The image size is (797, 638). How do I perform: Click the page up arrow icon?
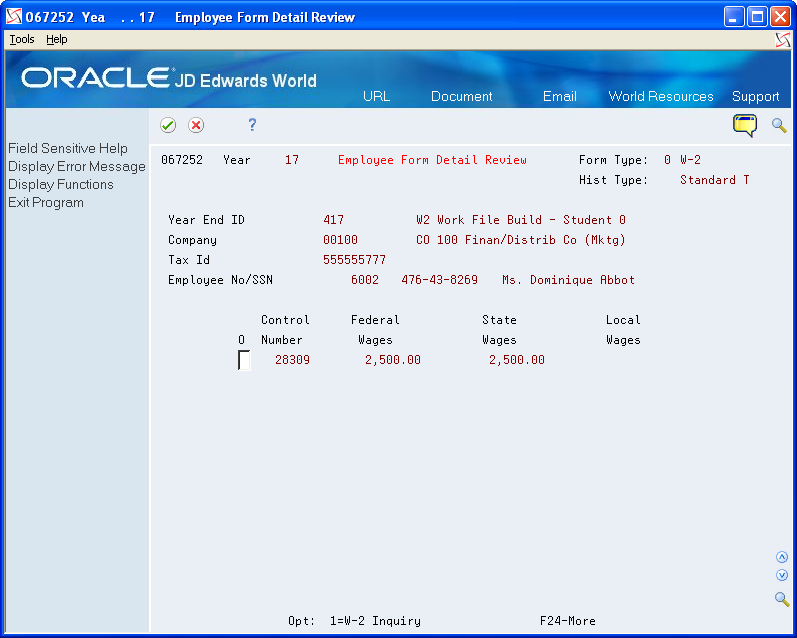[782, 557]
